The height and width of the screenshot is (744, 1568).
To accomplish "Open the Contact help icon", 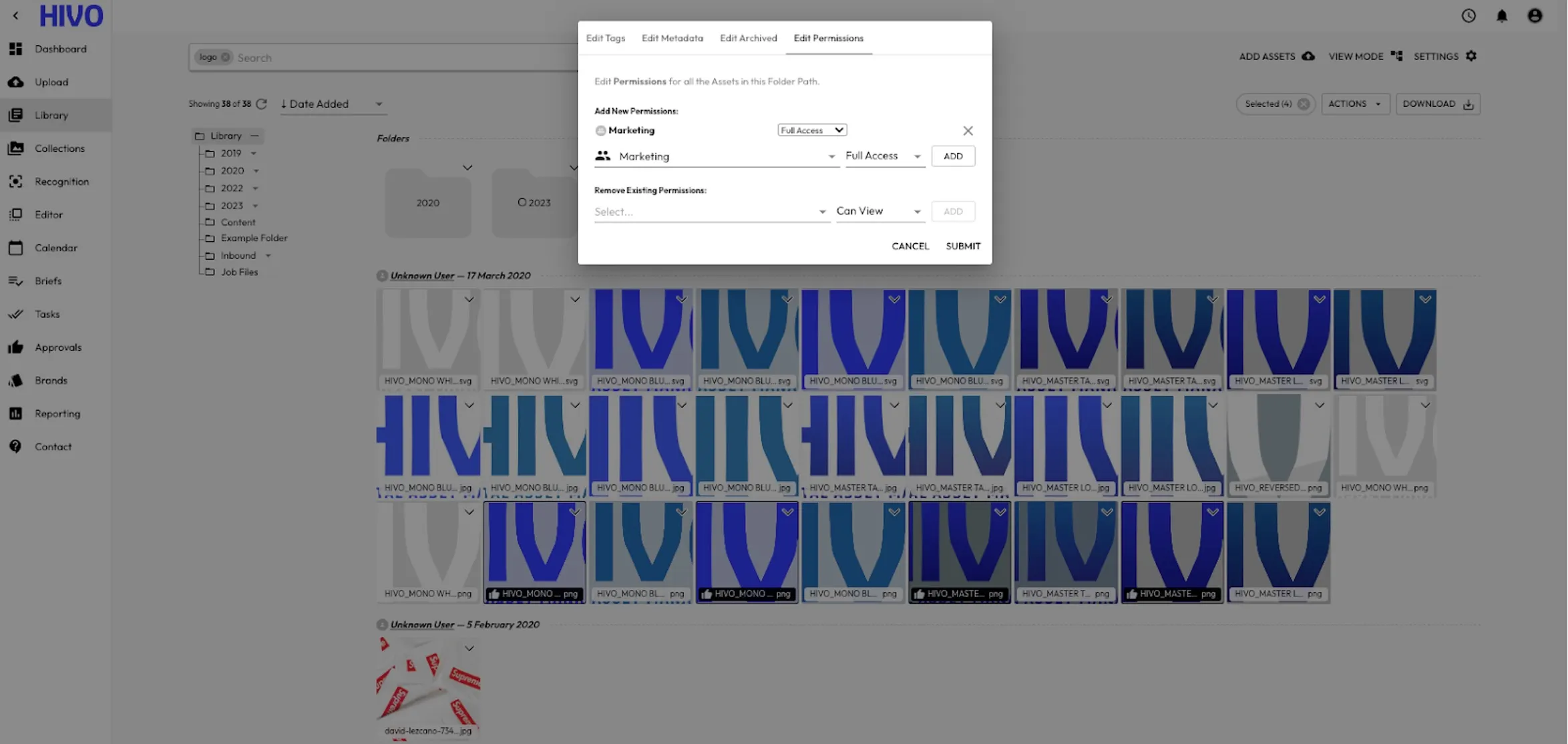I will click(15, 447).
